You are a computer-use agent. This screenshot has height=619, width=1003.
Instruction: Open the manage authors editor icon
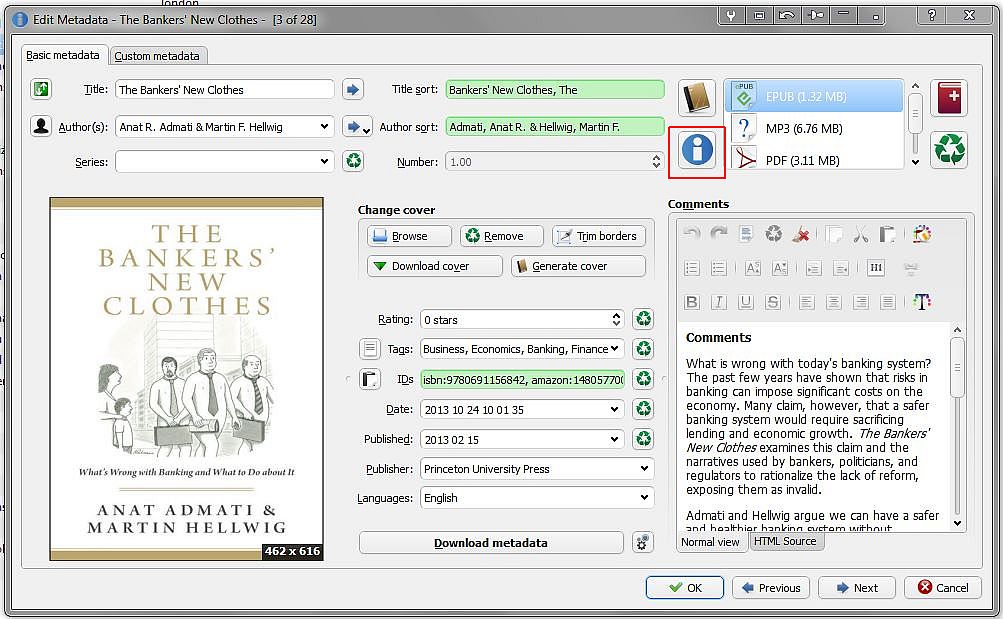[41, 126]
